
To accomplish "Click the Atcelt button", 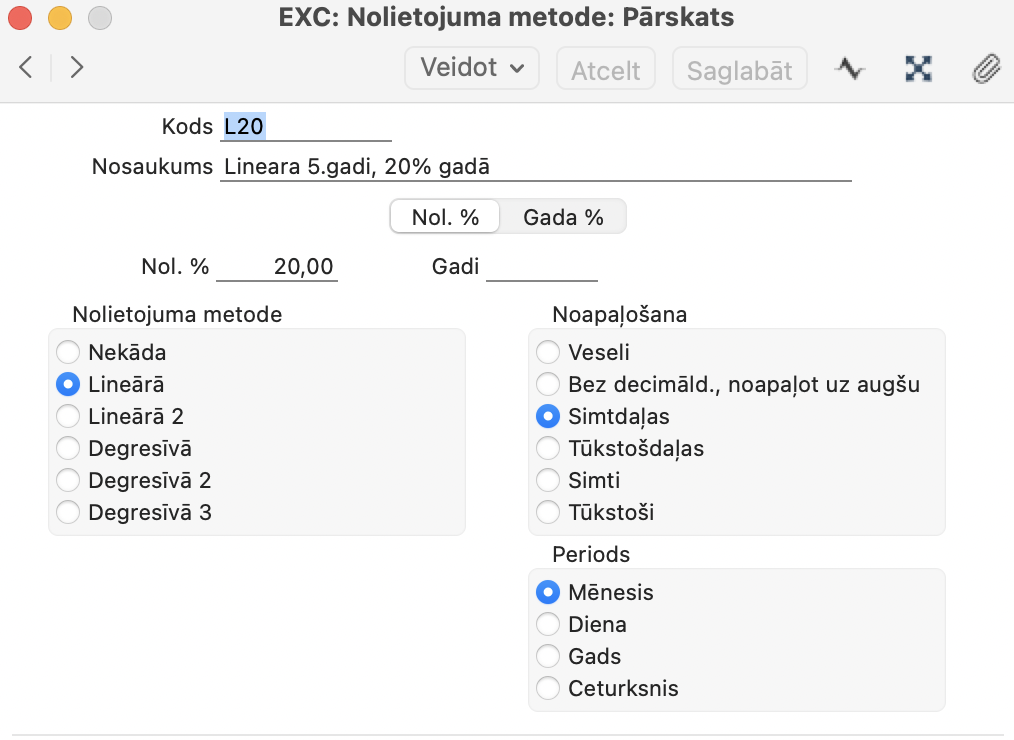I will tap(605, 70).
